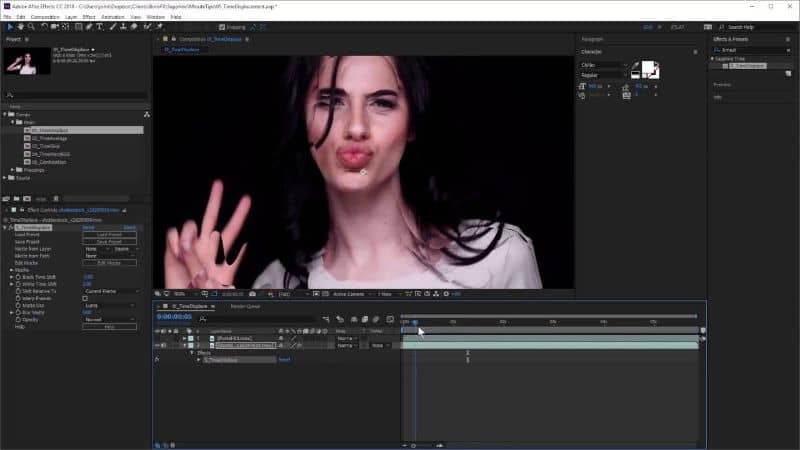Click the Project panel search field

click(x=77, y=95)
